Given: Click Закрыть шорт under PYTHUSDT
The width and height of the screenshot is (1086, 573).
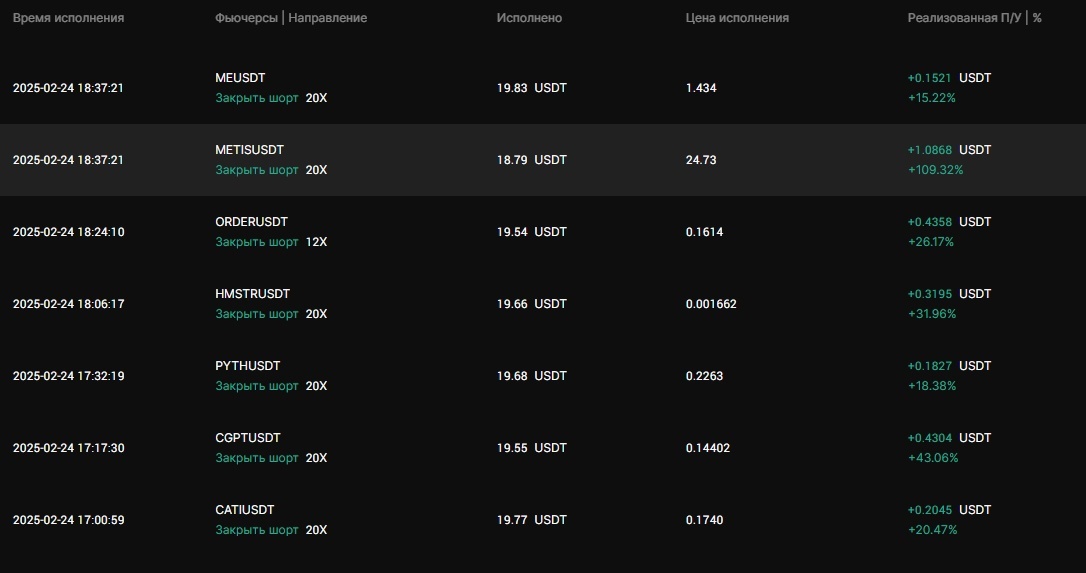Looking at the screenshot, I should click(x=257, y=386).
